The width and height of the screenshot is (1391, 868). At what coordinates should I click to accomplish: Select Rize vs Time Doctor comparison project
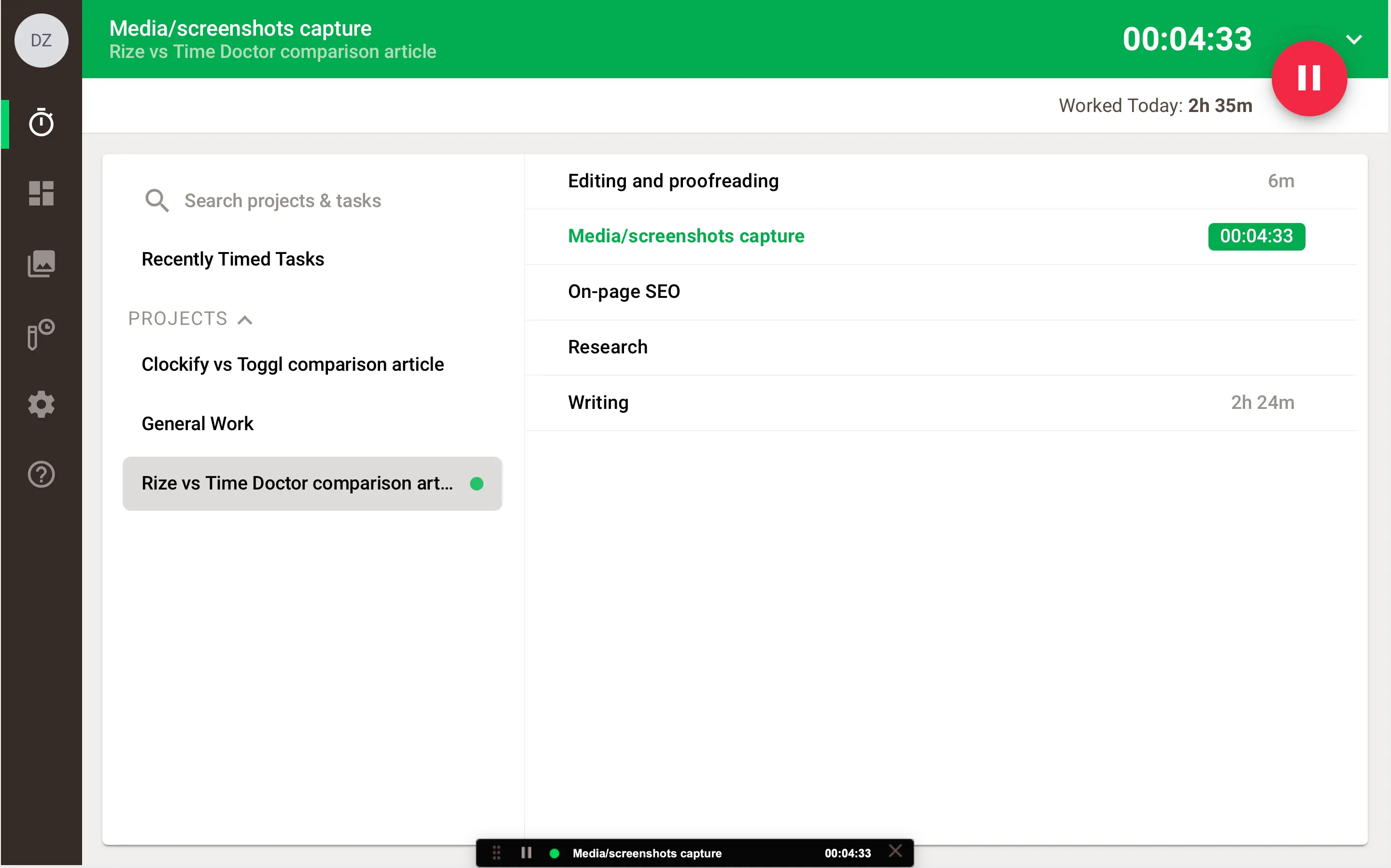pyautogui.click(x=312, y=483)
